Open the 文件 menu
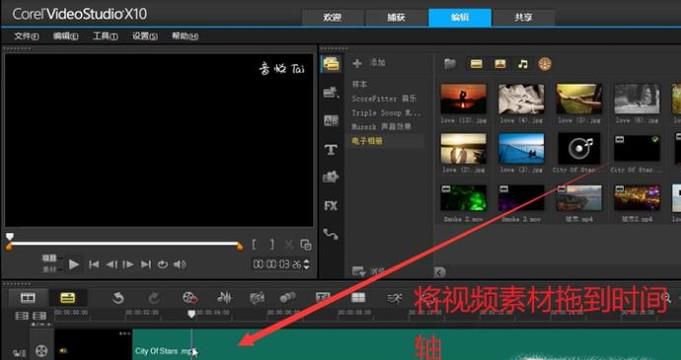Viewport: 681px width, 360px height. tap(26, 36)
